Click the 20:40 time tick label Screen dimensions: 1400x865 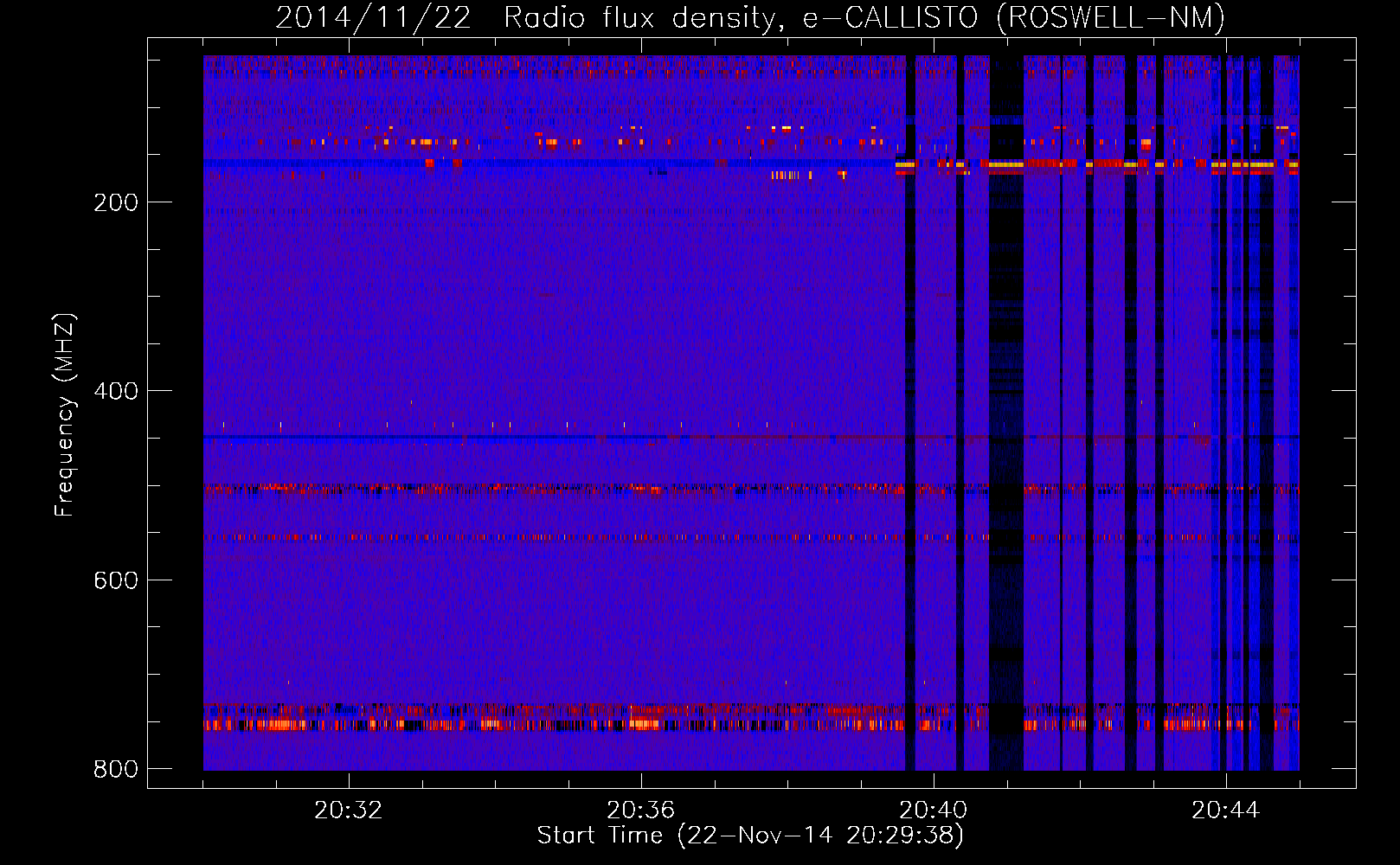tap(934, 811)
